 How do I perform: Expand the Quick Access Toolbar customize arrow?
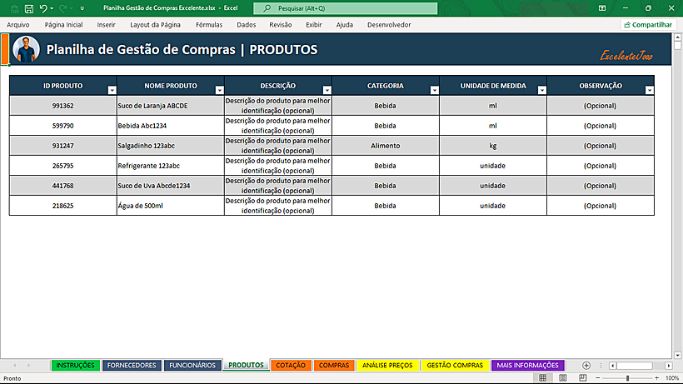point(82,8)
